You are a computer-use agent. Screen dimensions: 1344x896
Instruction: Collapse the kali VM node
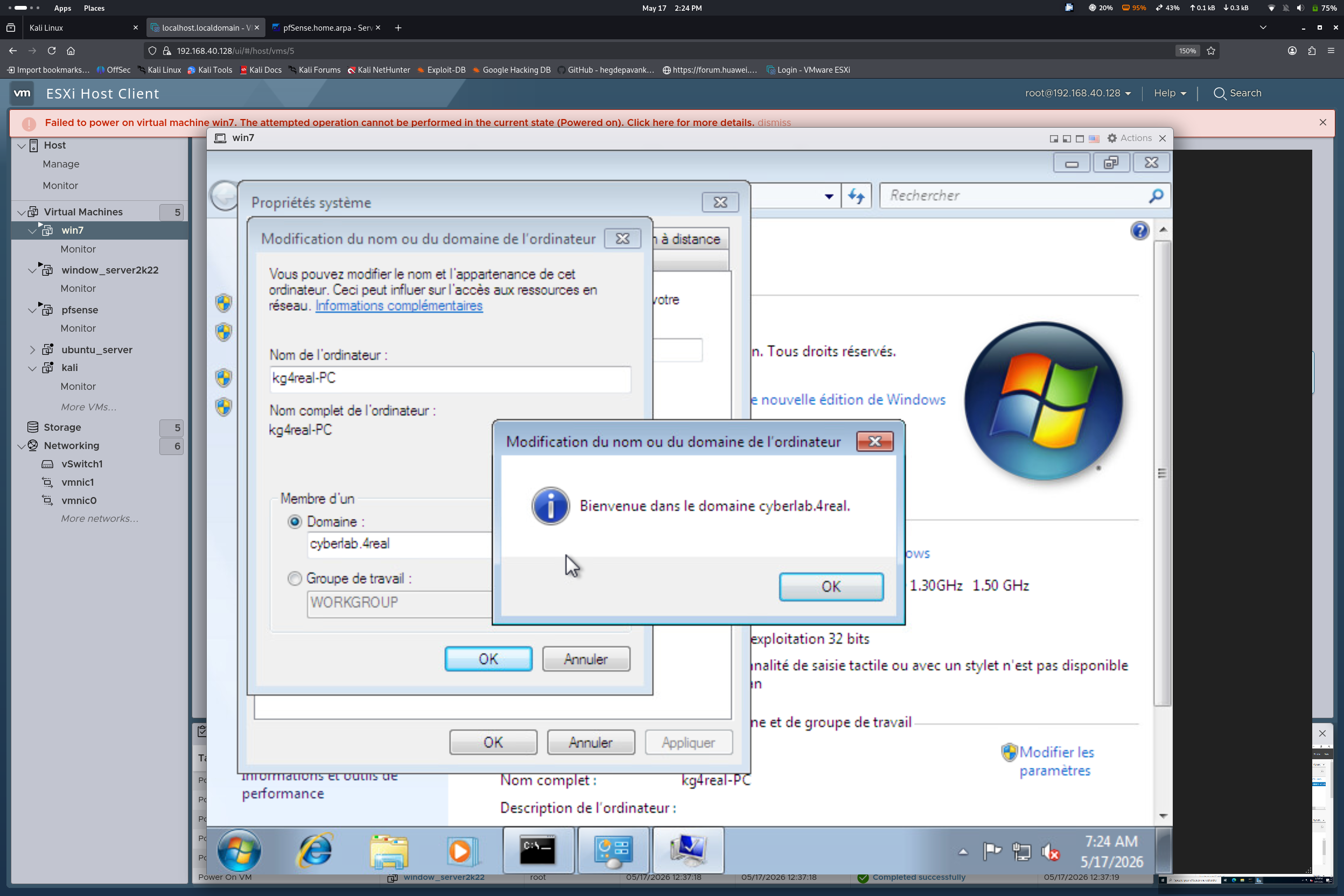[32, 368]
